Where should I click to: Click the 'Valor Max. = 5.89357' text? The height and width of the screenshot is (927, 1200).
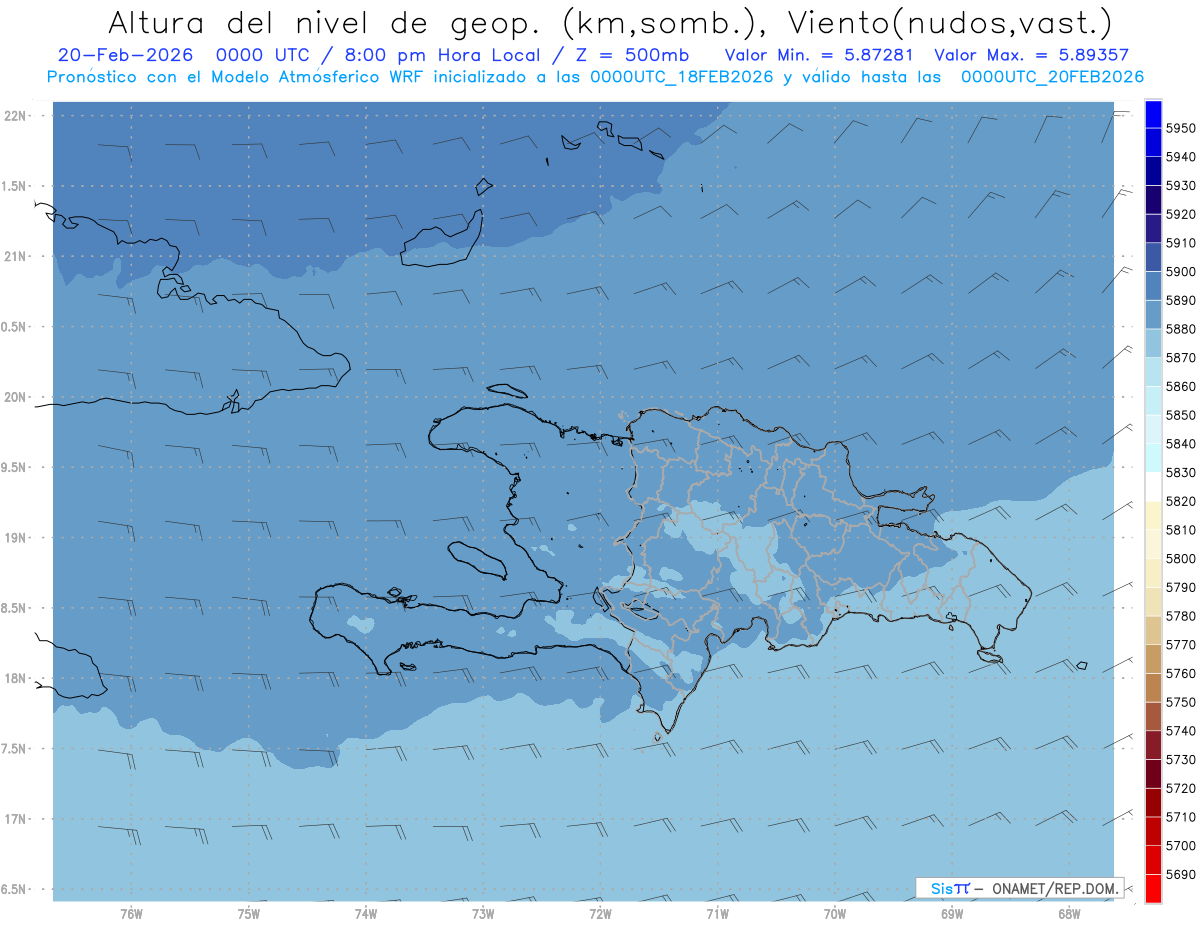(1030, 55)
